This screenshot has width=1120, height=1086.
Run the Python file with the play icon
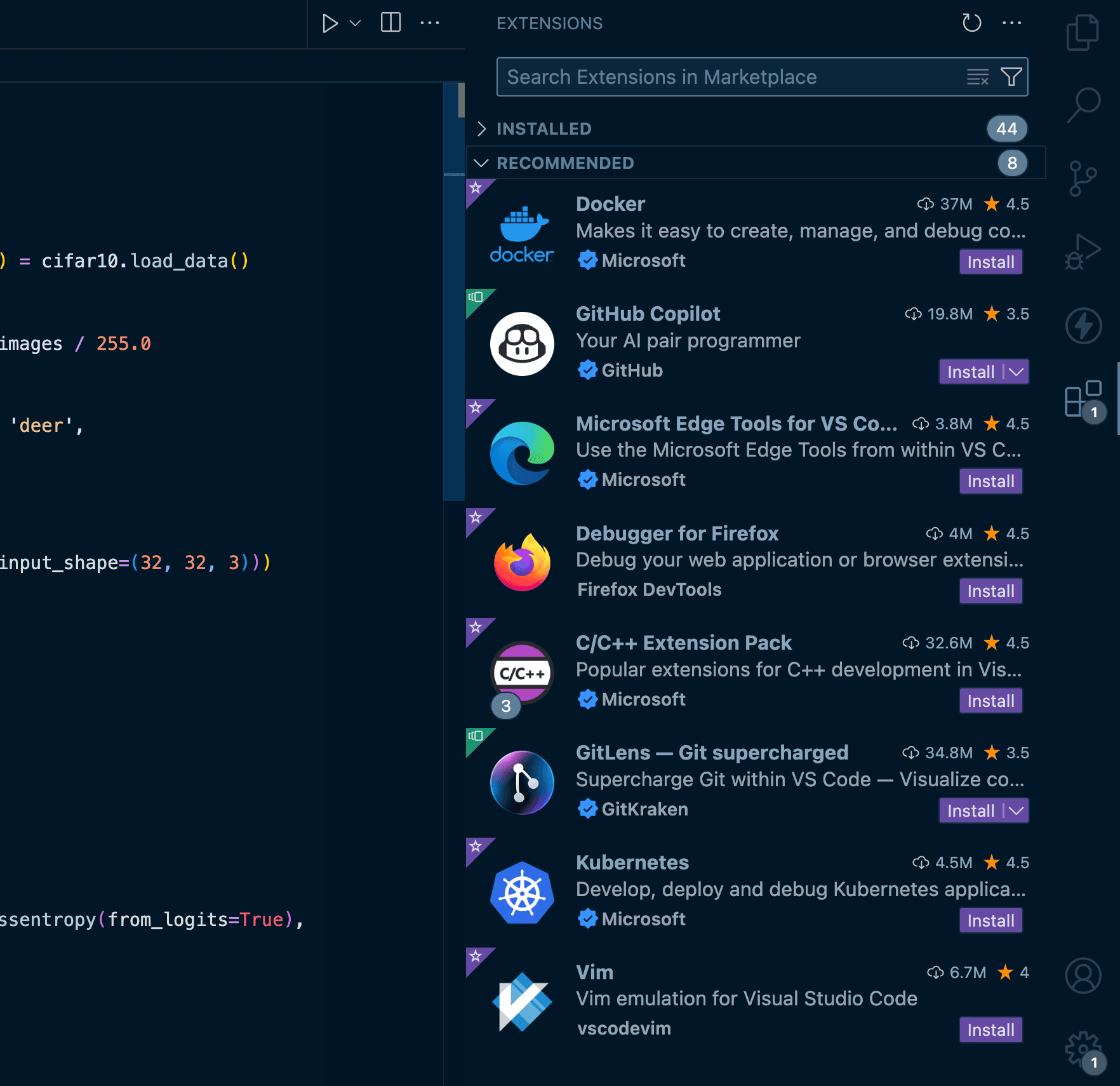click(329, 23)
